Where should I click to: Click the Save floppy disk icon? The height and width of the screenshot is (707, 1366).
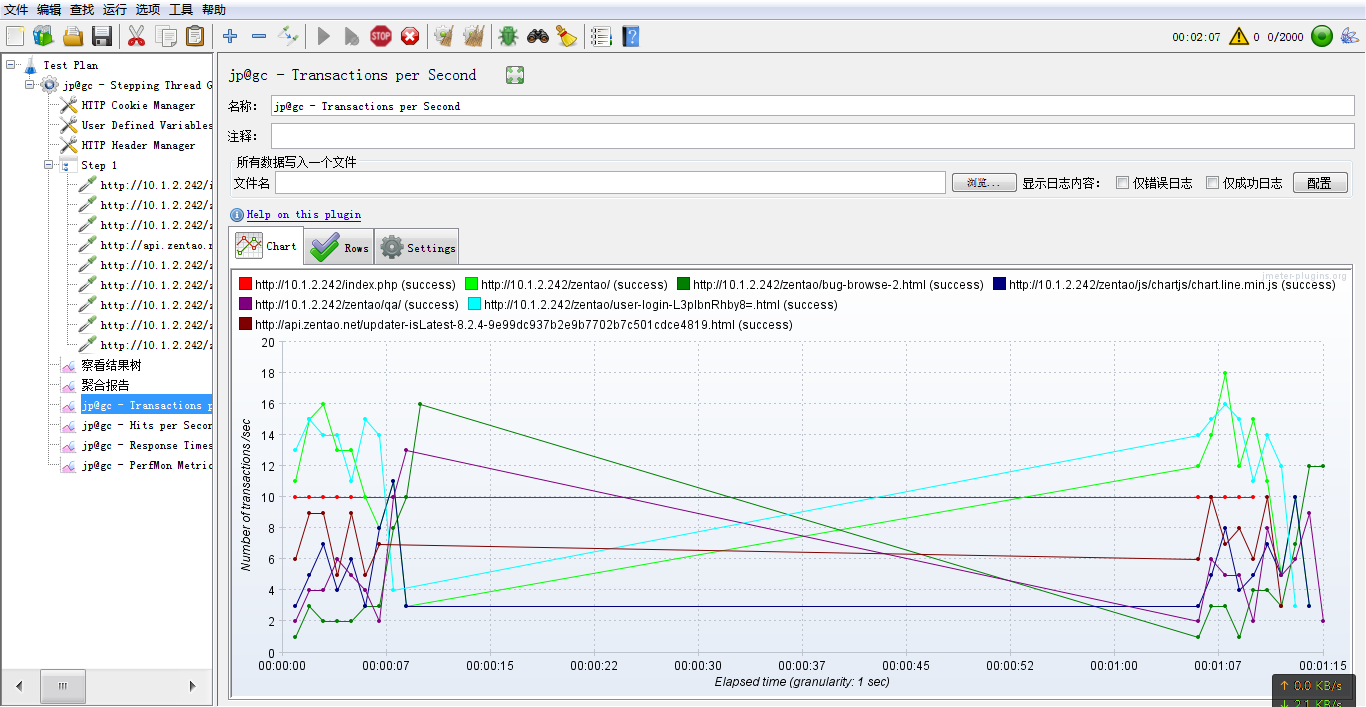(x=101, y=37)
